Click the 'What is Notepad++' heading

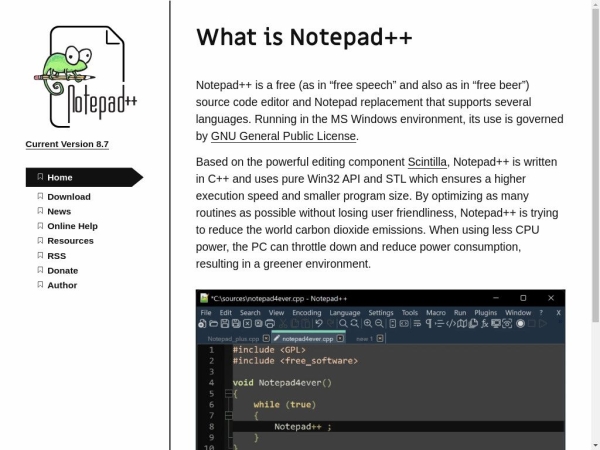tap(304, 37)
